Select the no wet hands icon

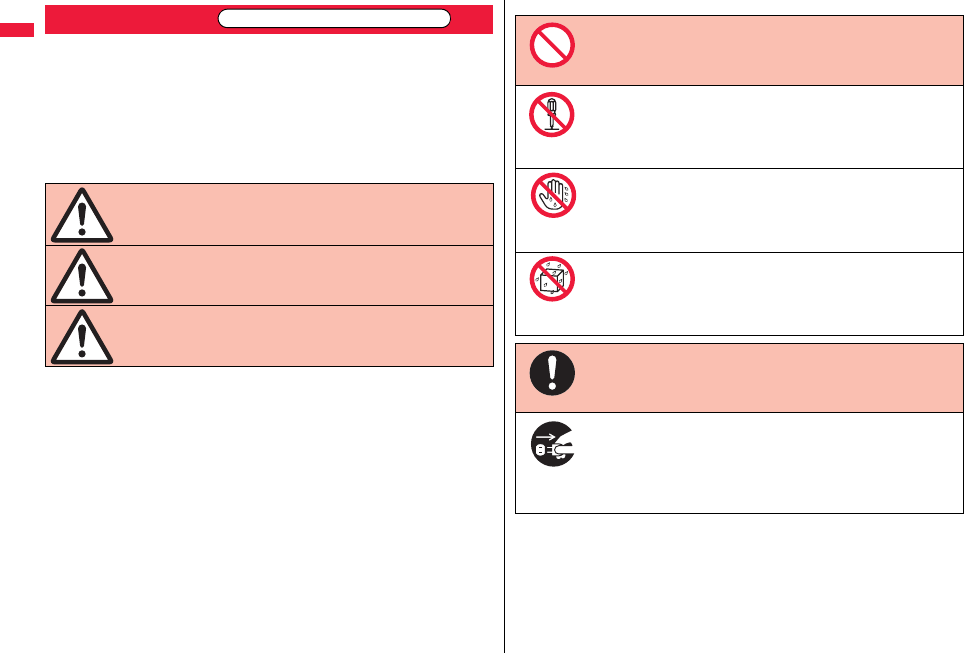click(x=552, y=197)
